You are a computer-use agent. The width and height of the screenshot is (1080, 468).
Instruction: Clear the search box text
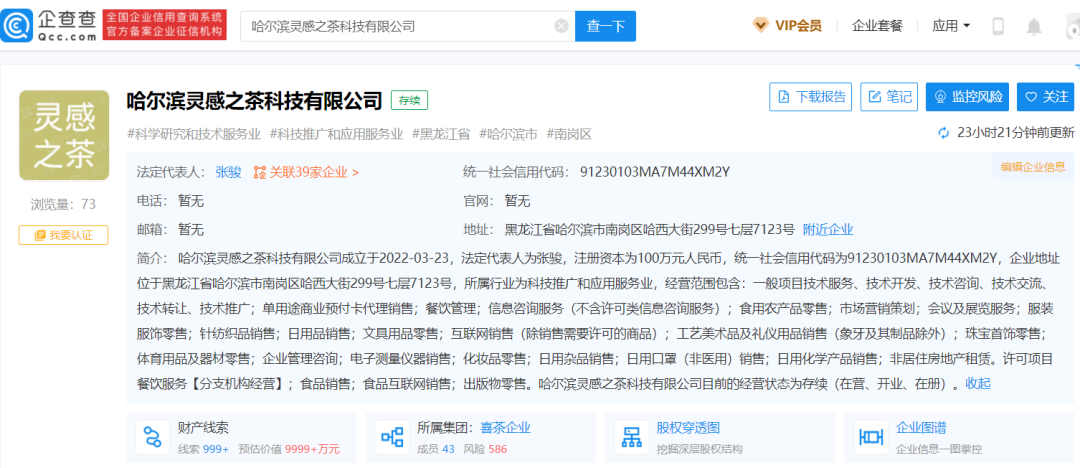pos(561,26)
